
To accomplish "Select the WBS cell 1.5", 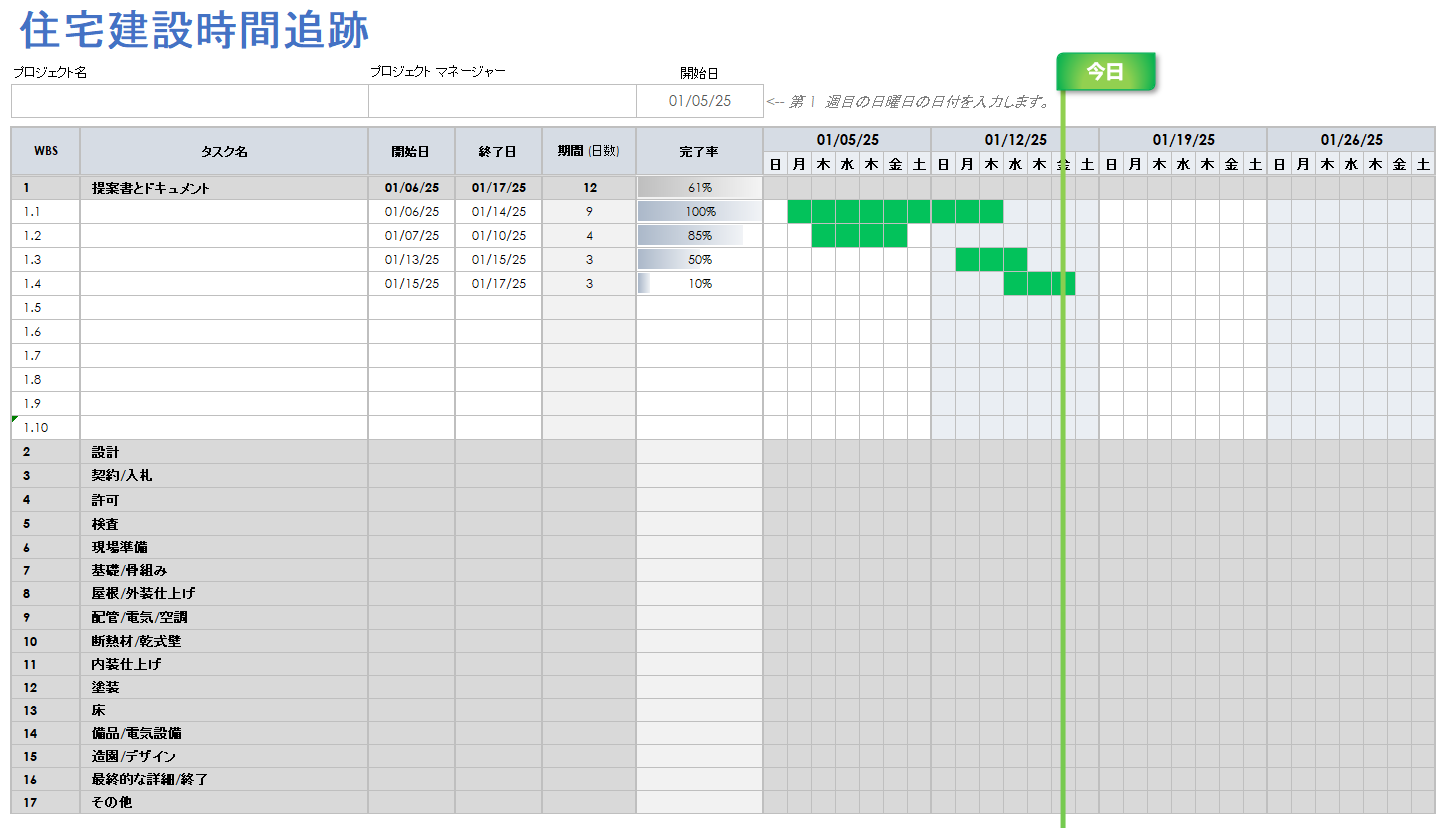I will click(x=46, y=308).
